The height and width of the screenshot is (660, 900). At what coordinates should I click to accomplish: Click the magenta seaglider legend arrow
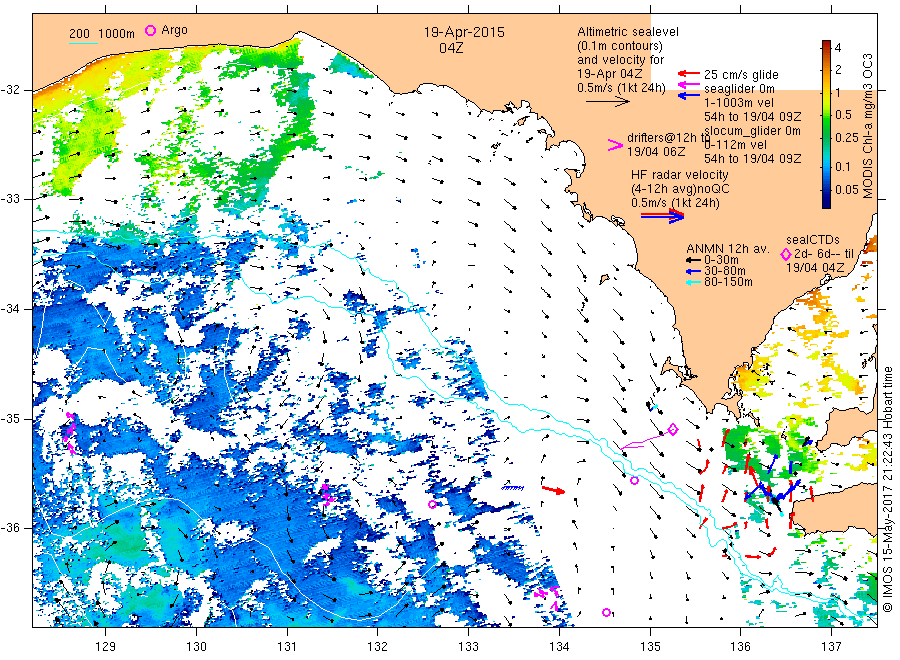(x=689, y=85)
